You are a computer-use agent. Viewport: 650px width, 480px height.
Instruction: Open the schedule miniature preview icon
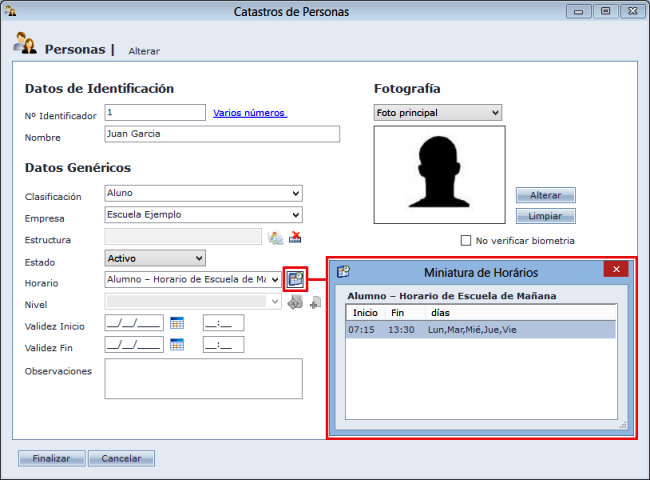pos(295,279)
